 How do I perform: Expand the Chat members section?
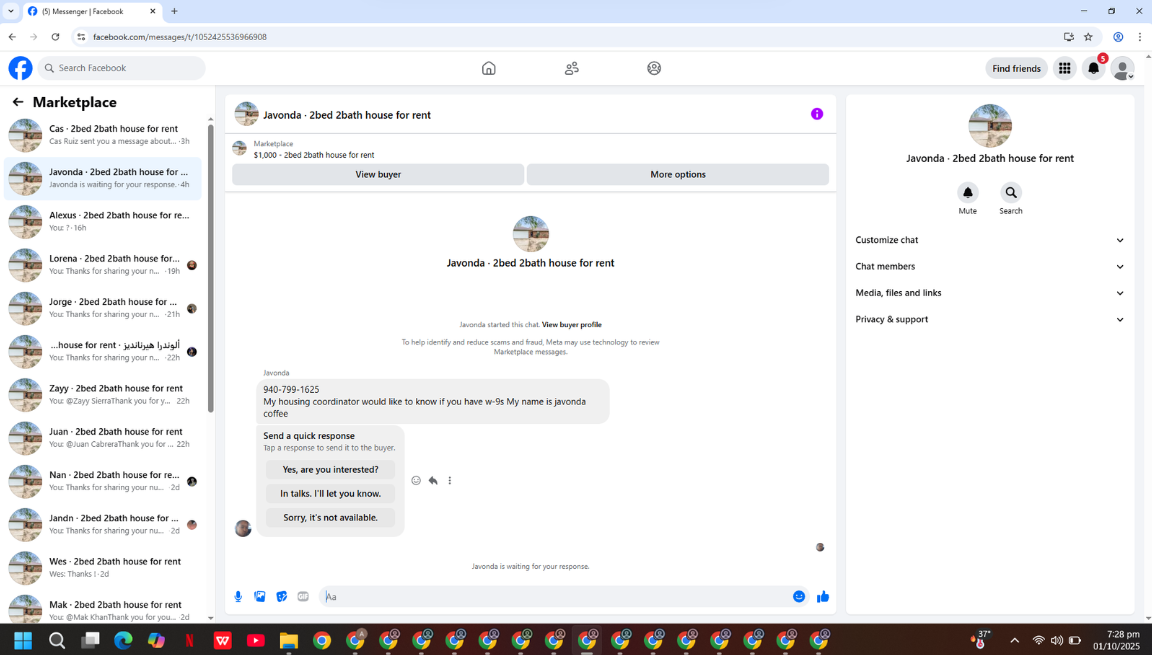point(990,267)
